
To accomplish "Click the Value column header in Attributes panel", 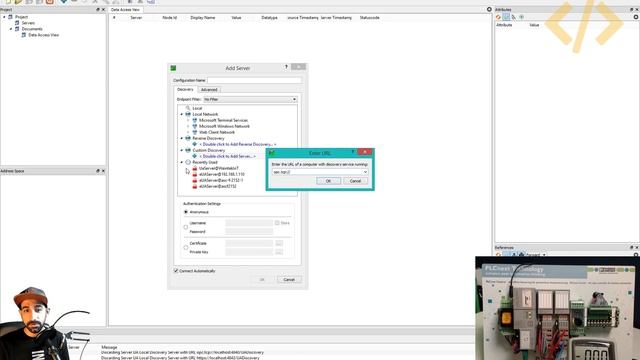I will coord(534,25).
